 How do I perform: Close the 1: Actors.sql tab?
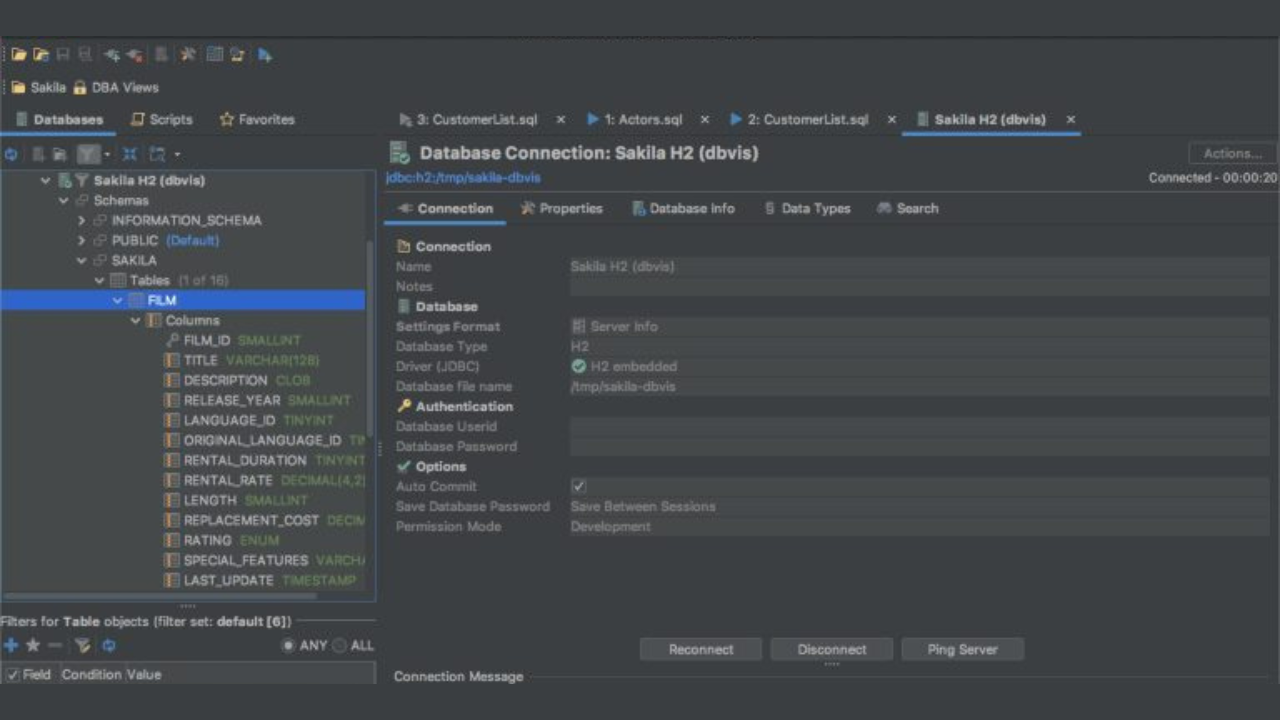tap(704, 119)
